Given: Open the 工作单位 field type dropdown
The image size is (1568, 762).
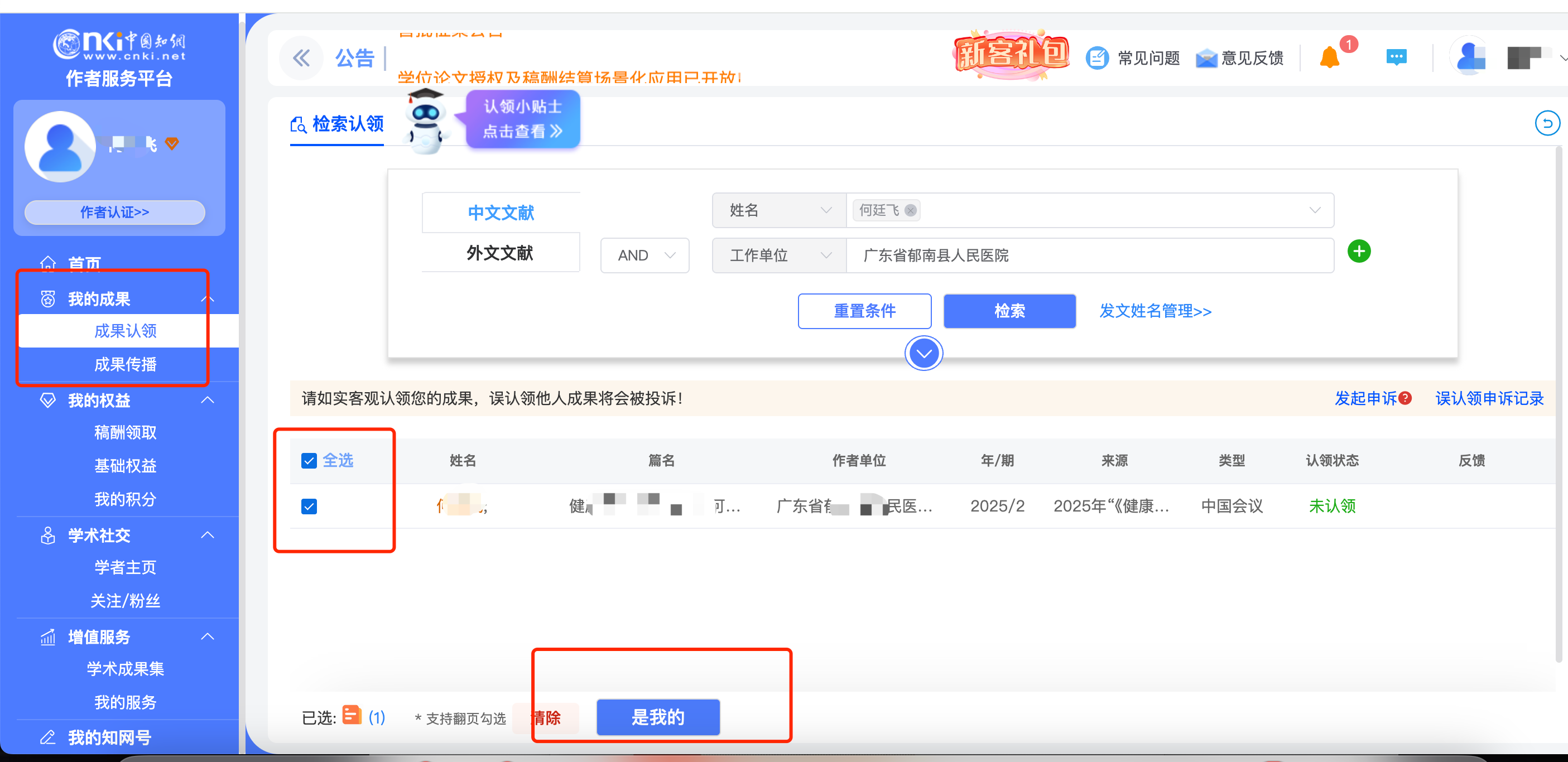Looking at the screenshot, I should click(778, 255).
